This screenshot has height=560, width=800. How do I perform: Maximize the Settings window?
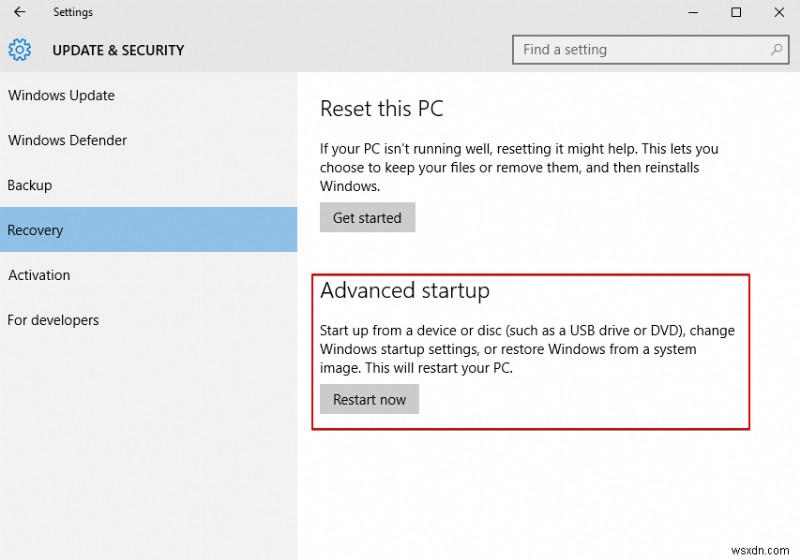pos(736,12)
